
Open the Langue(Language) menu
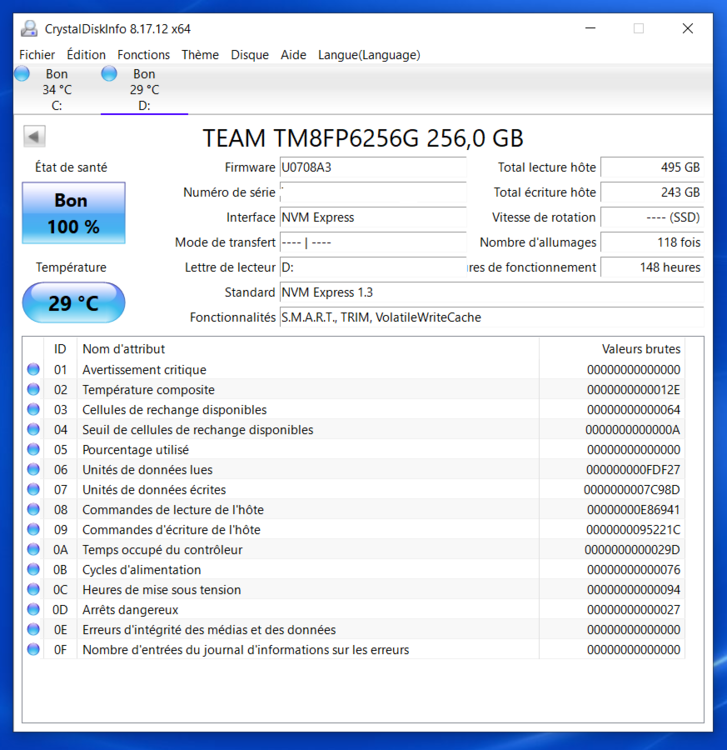click(369, 55)
